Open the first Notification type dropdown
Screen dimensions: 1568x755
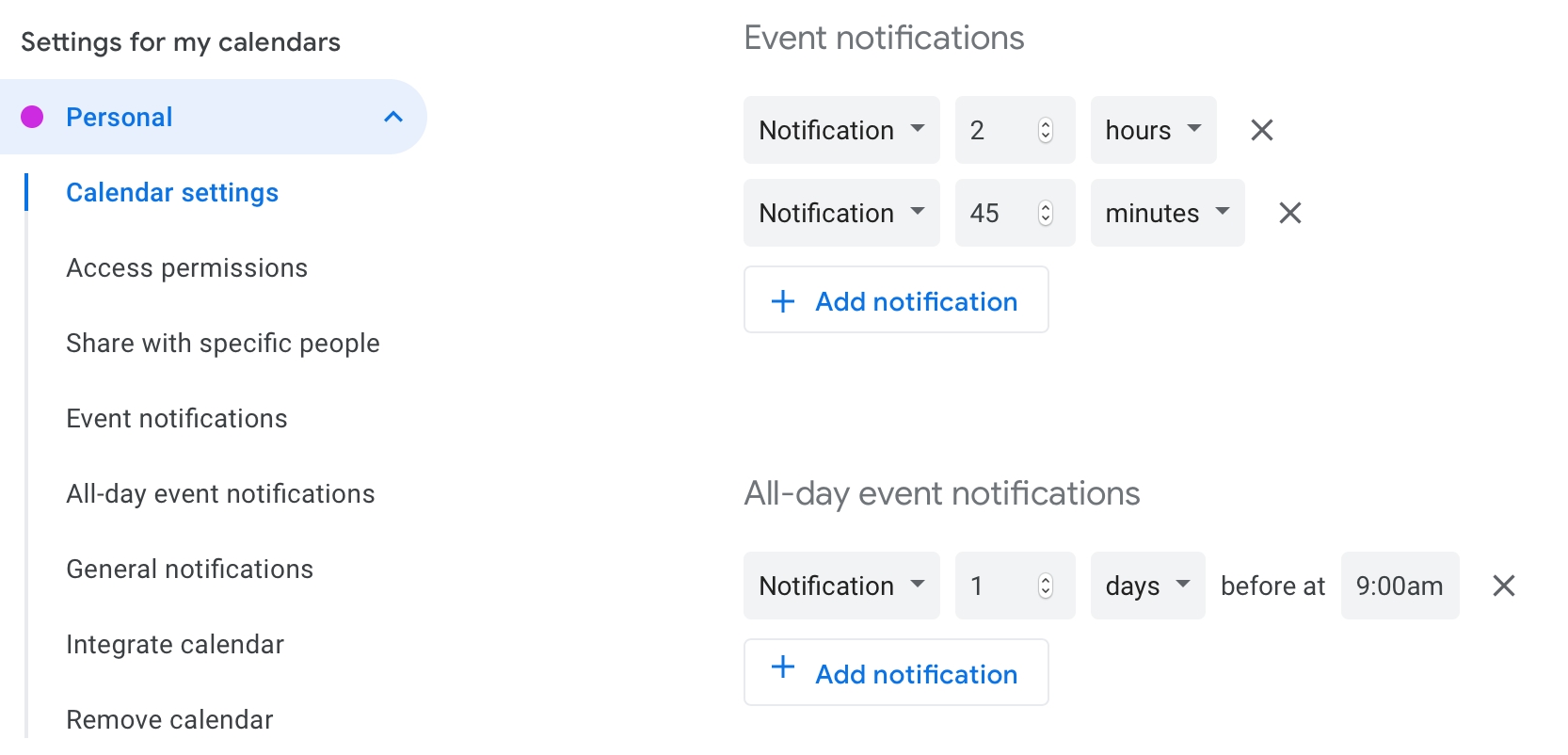(841, 130)
